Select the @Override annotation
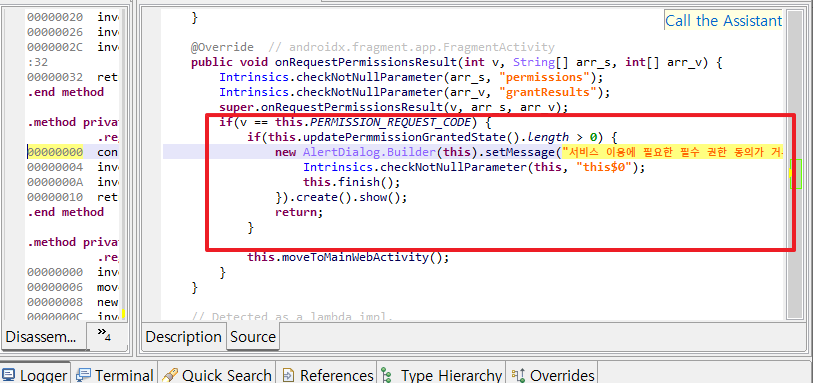The width and height of the screenshot is (813, 383). click(x=222, y=48)
